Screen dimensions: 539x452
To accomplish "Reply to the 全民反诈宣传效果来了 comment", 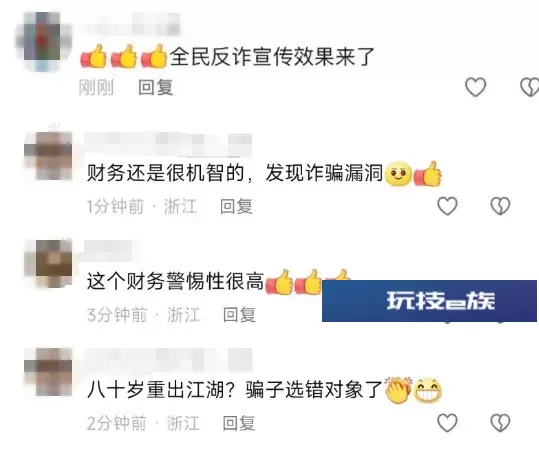I will [x=155, y=87].
